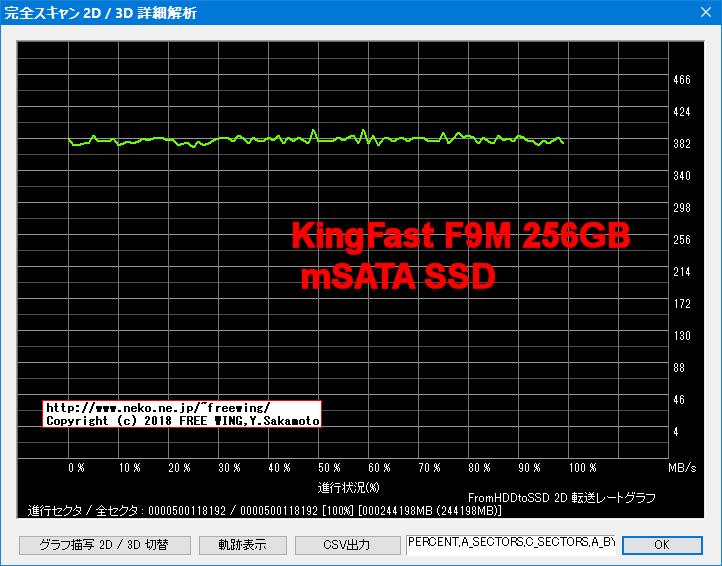The width and height of the screenshot is (722, 566).
Task: Click the 70 % axis label
Action: (429, 468)
